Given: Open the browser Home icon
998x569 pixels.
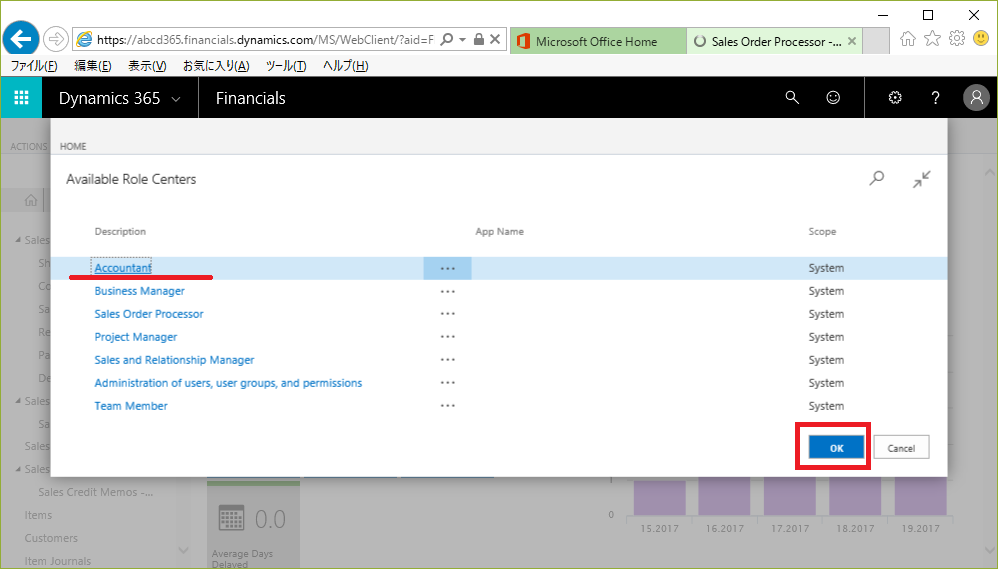Looking at the screenshot, I should point(908,39).
